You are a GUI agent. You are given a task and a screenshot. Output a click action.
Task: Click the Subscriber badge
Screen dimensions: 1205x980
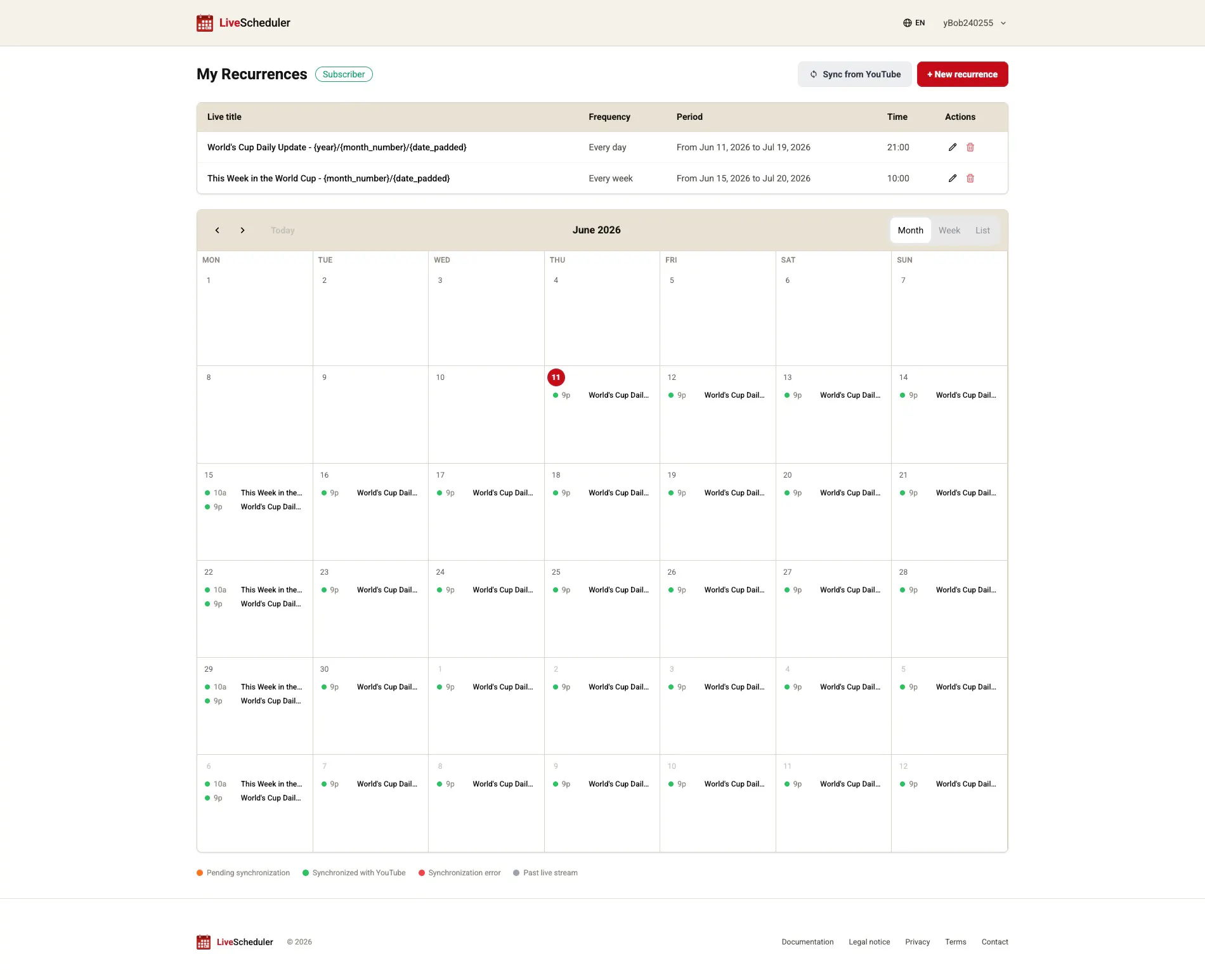coord(344,74)
